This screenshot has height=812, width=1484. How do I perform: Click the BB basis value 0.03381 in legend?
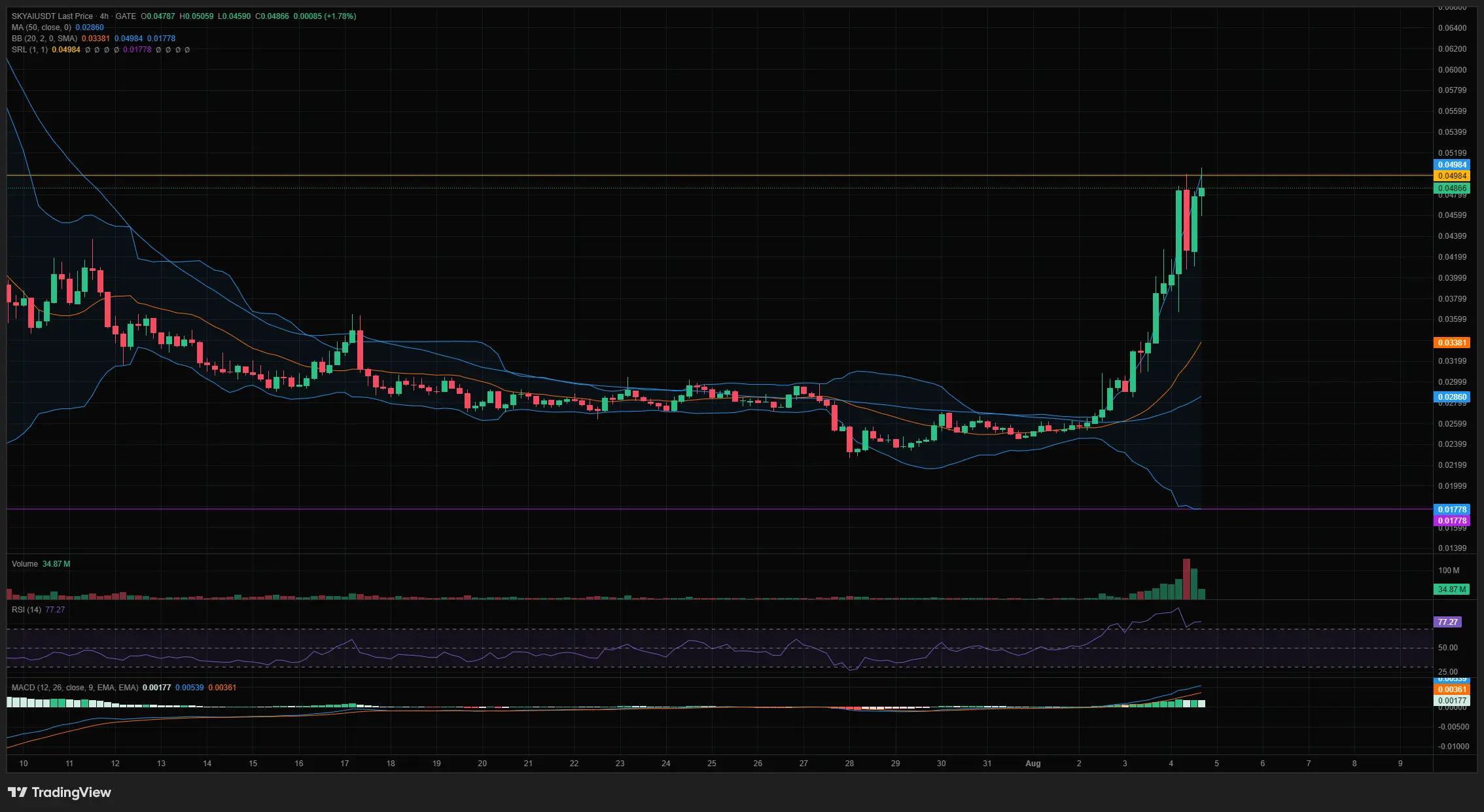(x=96, y=39)
